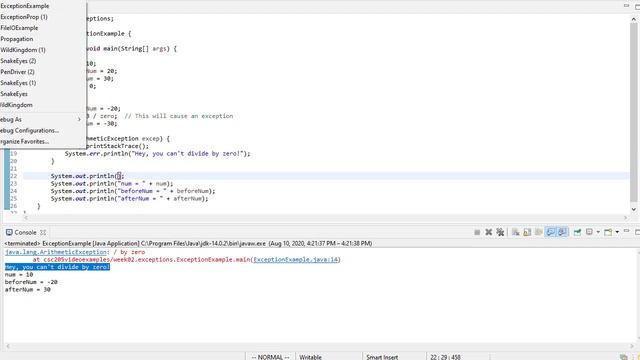Click the Terminate button in Console toolbar

coord(477,232)
